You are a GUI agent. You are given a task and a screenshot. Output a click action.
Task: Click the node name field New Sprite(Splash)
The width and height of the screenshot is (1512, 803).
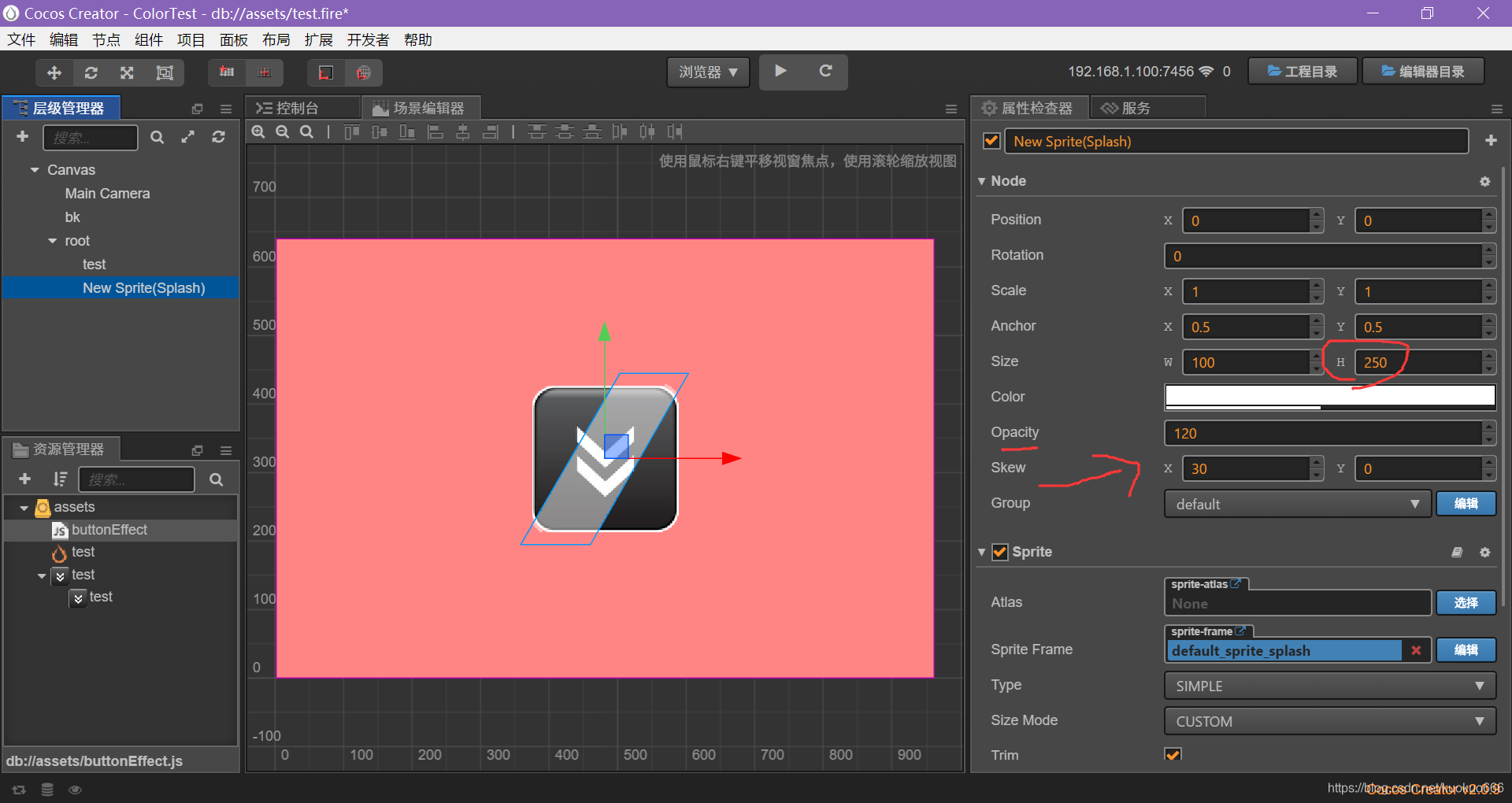coord(1236,141)
